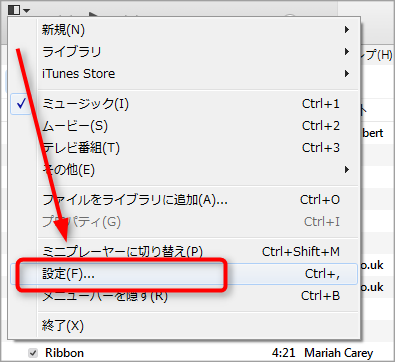395x362 pixels.
Task: Click the Ctrl+Shift+M shortcut label
Action: 301,252
